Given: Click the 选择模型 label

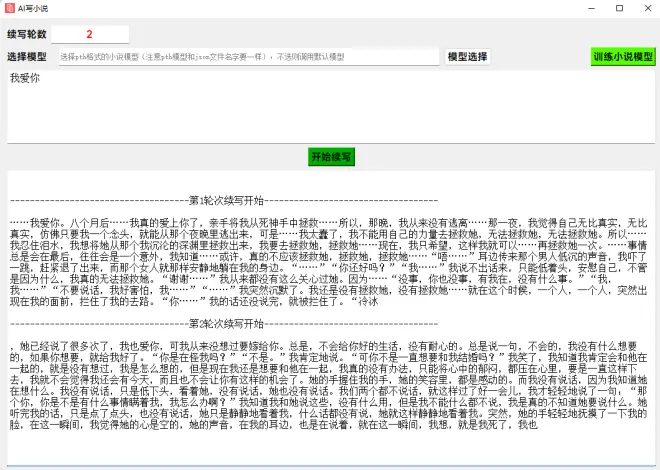Looking at the screenshot, I should click(x=27, y=56).
